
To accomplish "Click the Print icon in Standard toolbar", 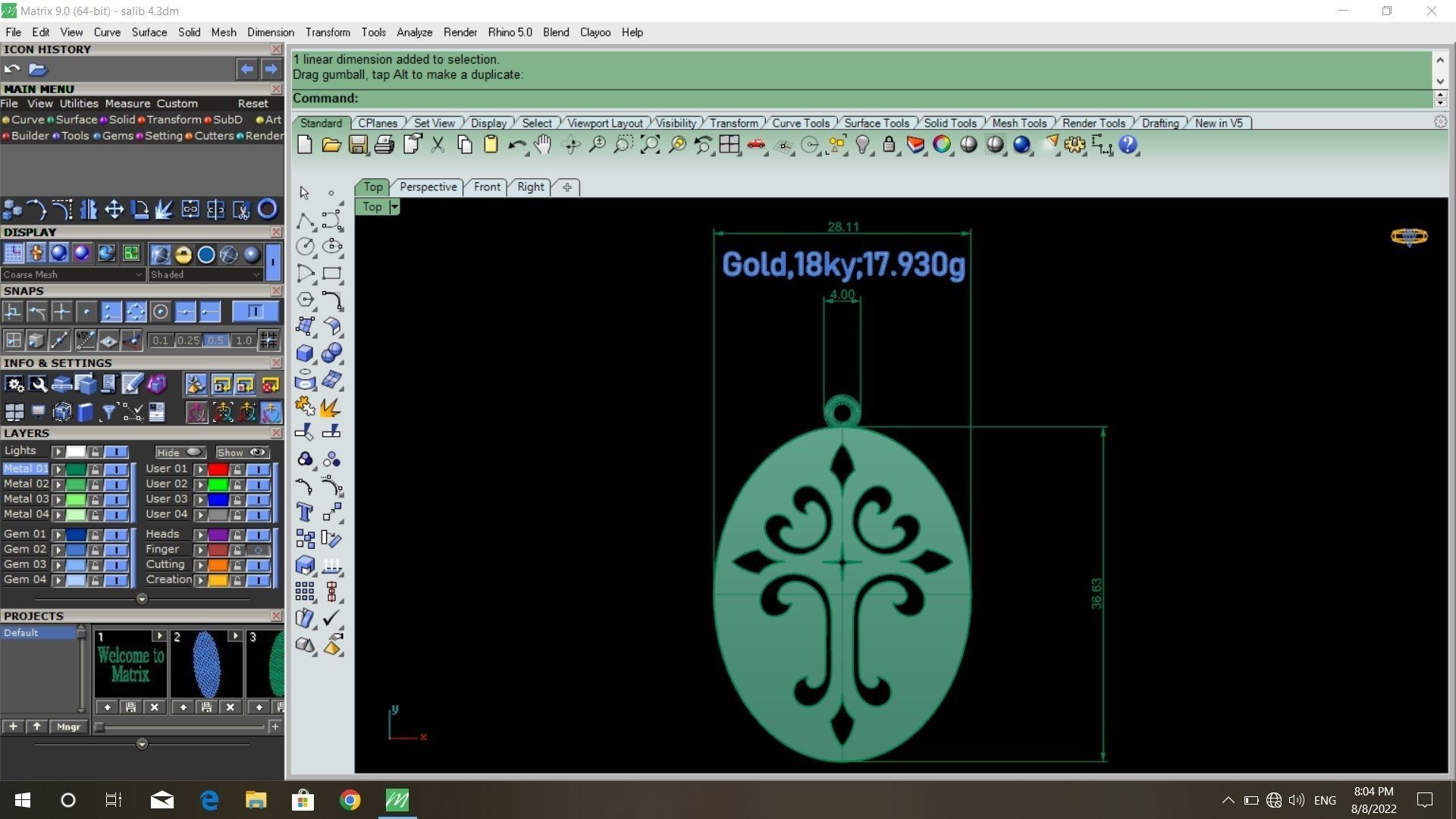I will point(384,145).
